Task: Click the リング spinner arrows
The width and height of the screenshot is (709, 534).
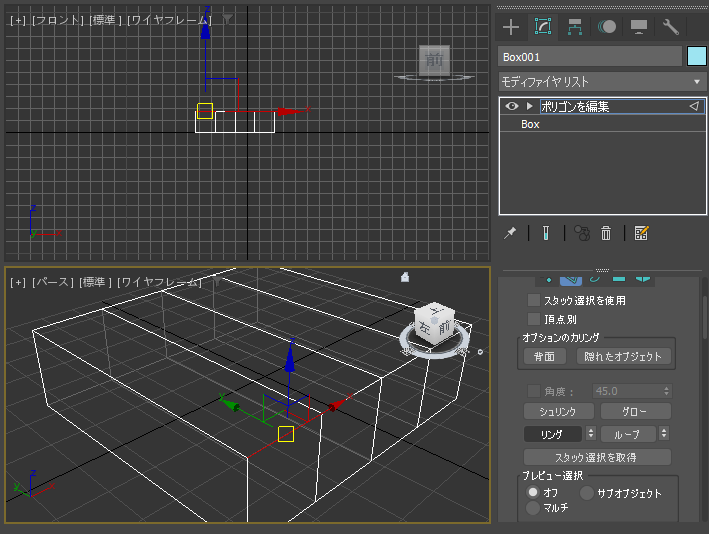Action: click(591, 434)
